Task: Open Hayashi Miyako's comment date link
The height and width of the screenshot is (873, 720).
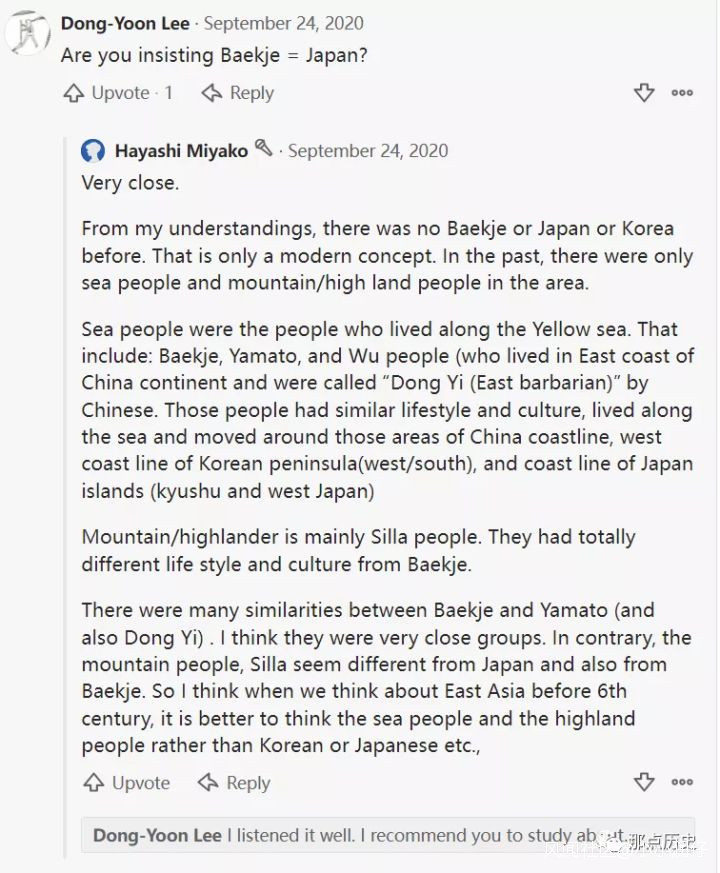Action: (368, 151)
